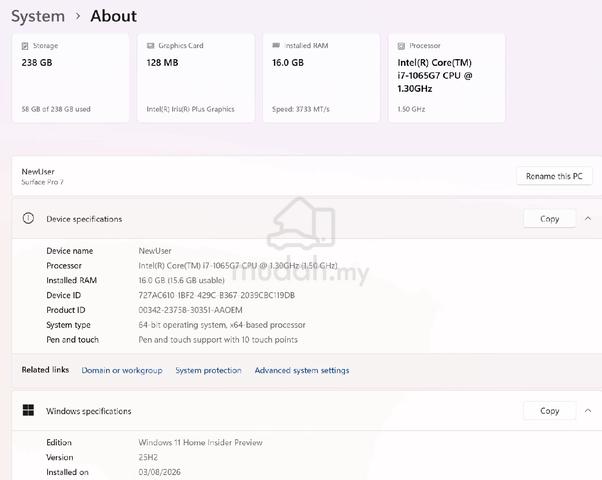Click the NewUser PC name heading

click(x=38, y=171)
